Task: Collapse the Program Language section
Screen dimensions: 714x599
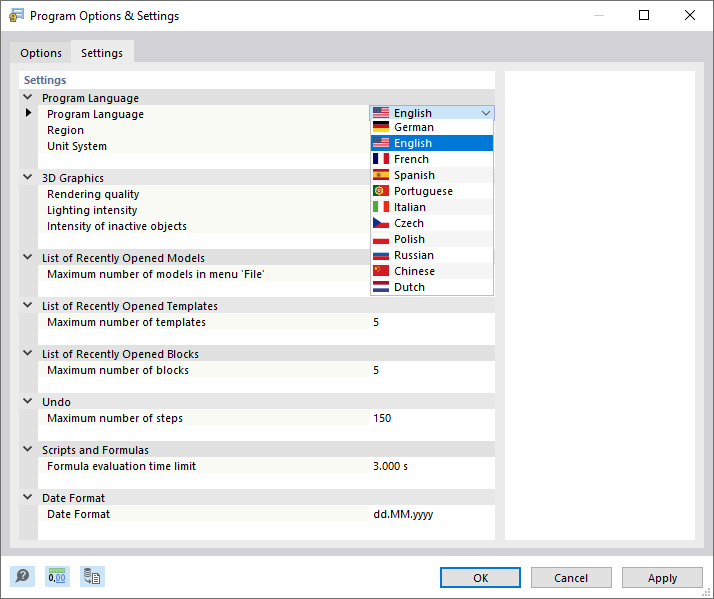Action: point(28,98)
